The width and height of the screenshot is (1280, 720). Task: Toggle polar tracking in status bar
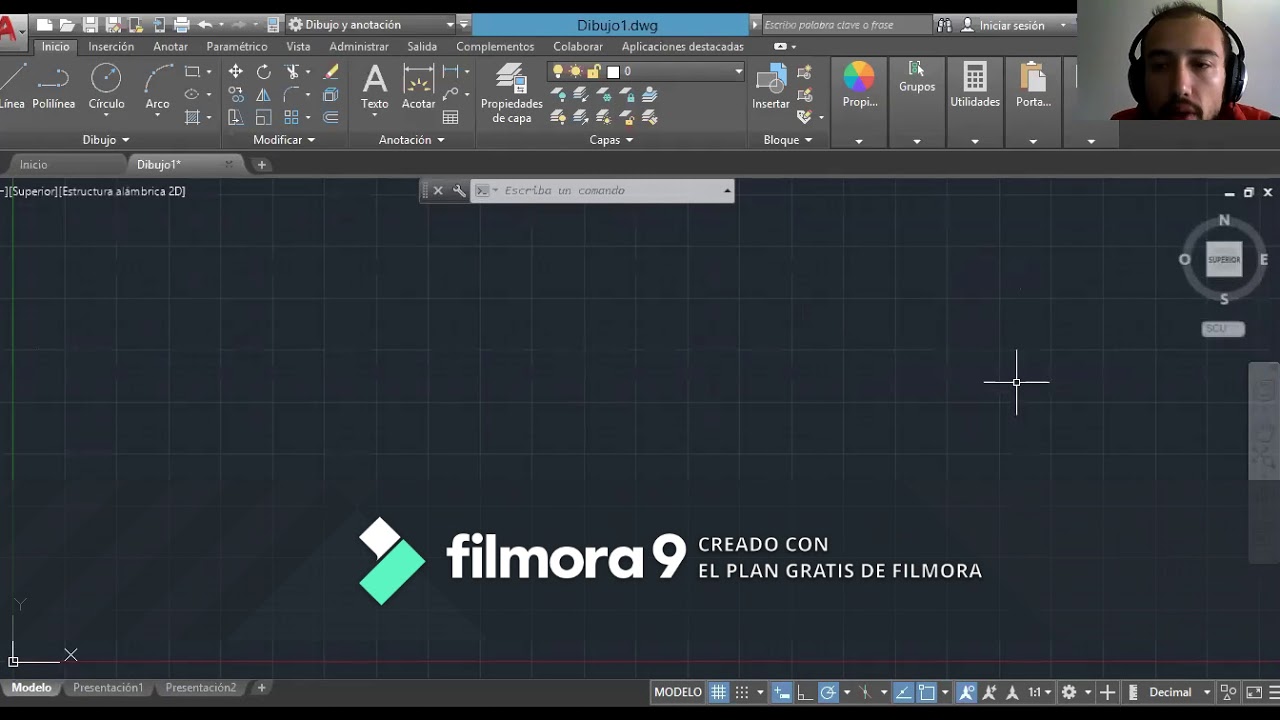(828, 692)
